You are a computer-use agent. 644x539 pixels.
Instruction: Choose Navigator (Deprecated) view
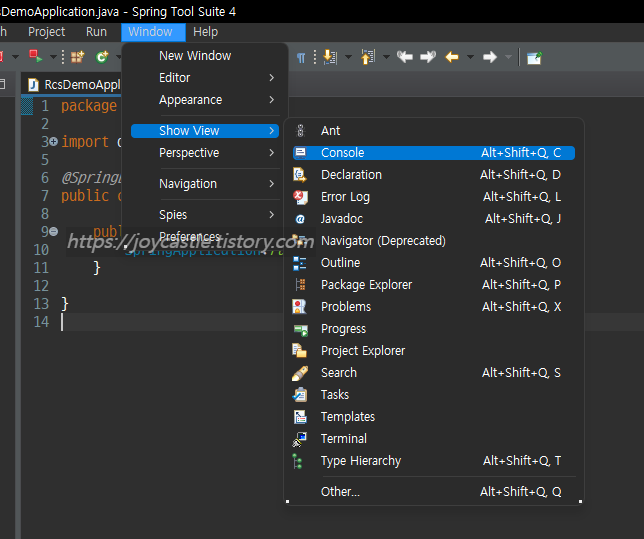(x=434, y=241)
